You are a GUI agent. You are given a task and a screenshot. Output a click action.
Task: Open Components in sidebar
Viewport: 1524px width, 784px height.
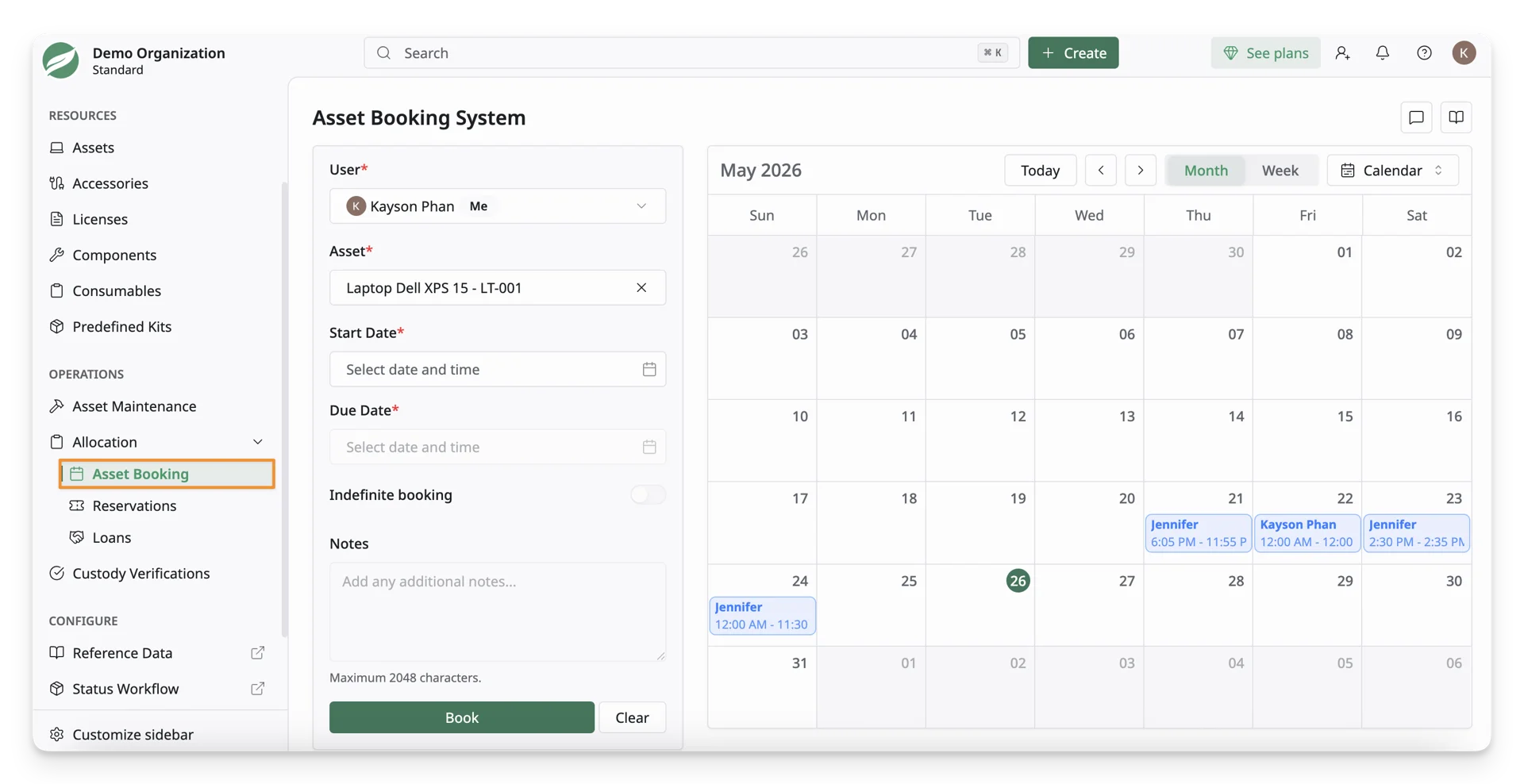pos(114,255)
